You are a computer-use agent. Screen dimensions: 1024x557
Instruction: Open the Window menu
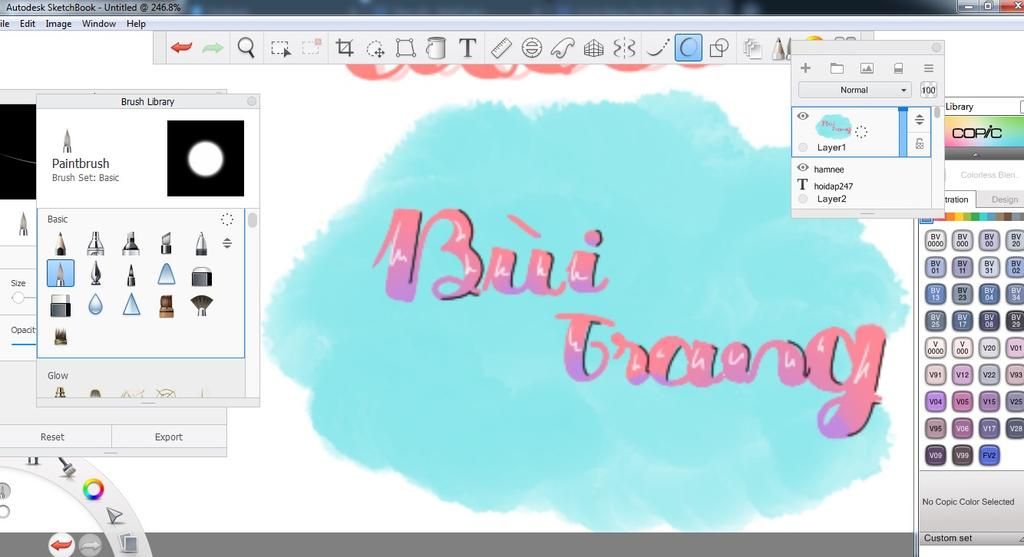pyautogui.click(x=99, y=24)
